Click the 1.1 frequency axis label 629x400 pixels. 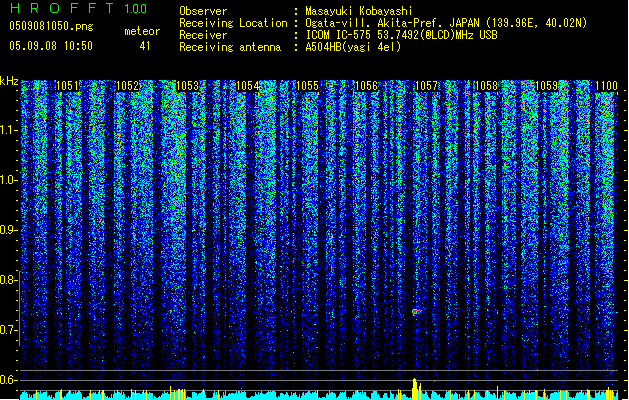tap(8, 130)
